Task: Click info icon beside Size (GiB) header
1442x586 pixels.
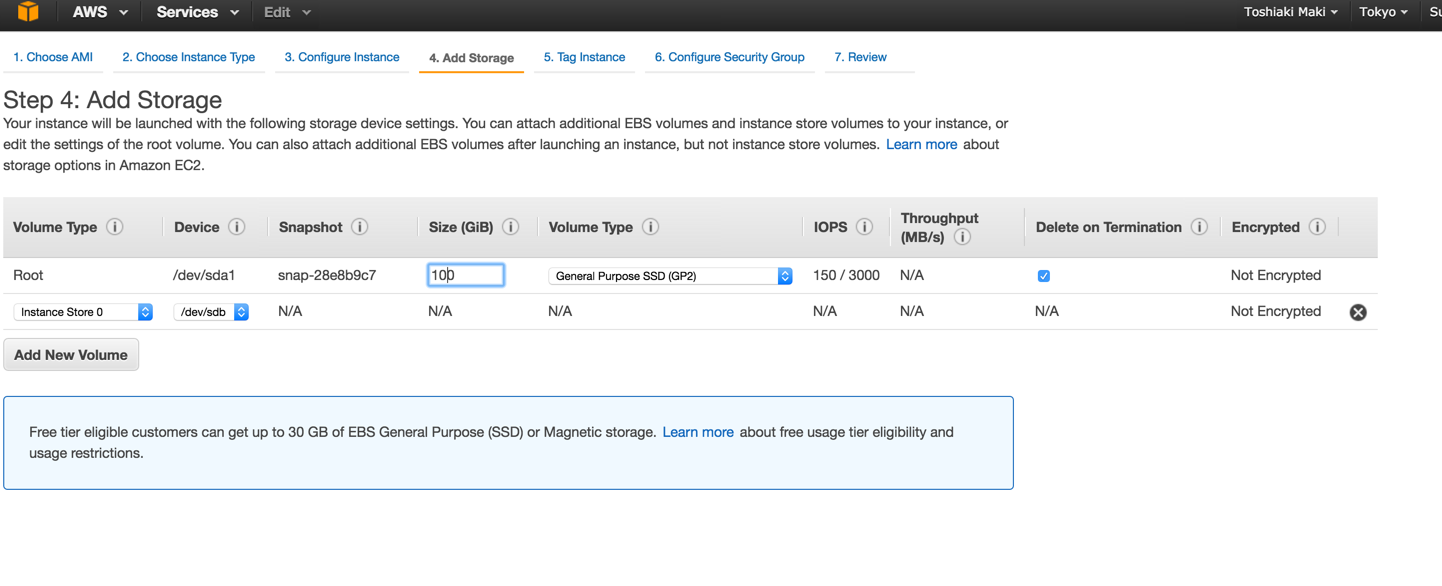Action: click(511, 227)
